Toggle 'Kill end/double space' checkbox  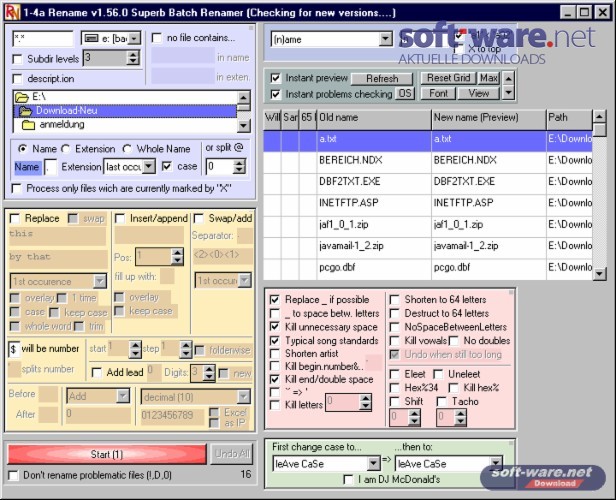pyautogui.click(x=275, y=380)
